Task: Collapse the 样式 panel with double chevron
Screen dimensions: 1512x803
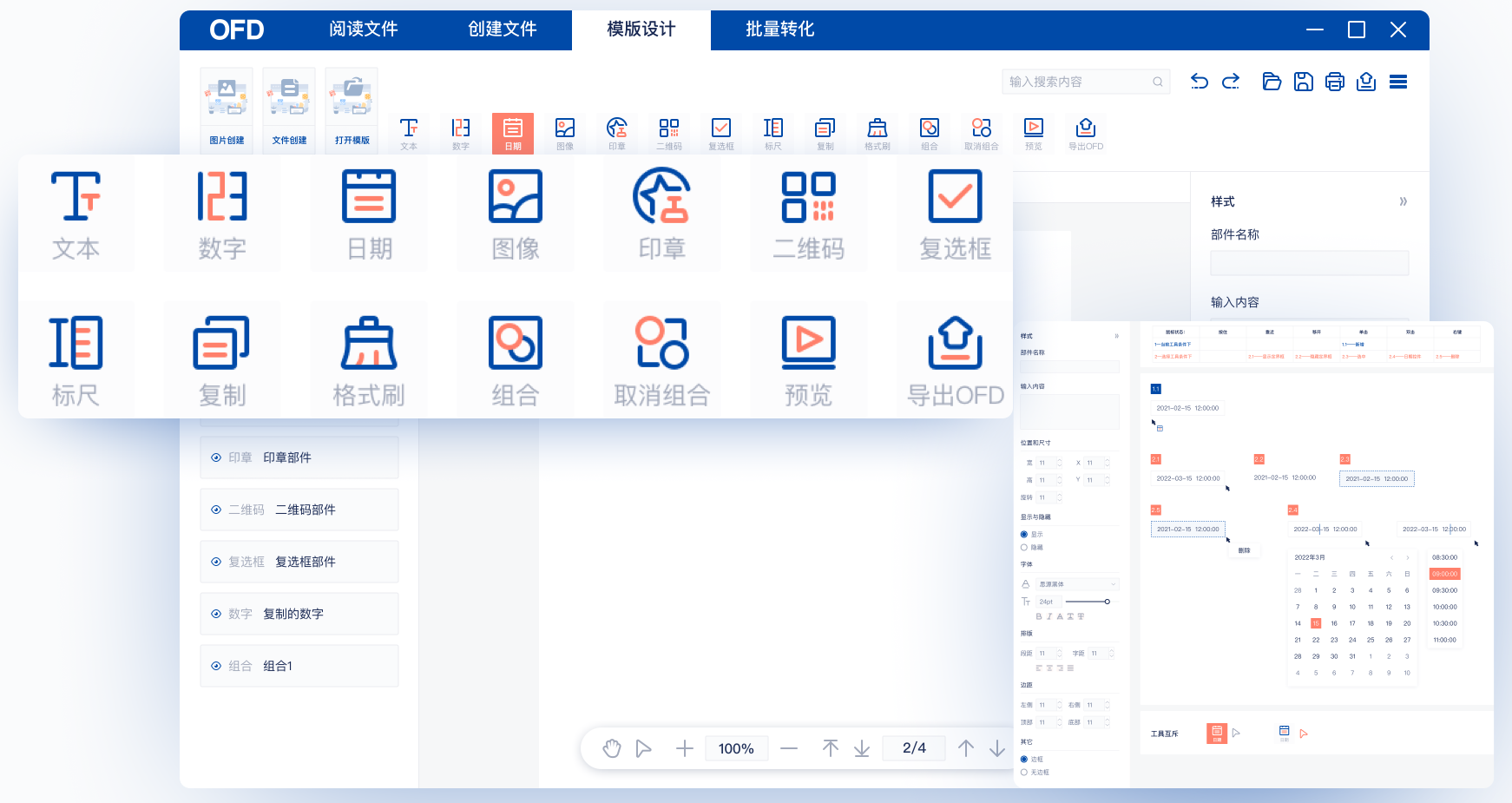Action: [x=1404, y=201]
